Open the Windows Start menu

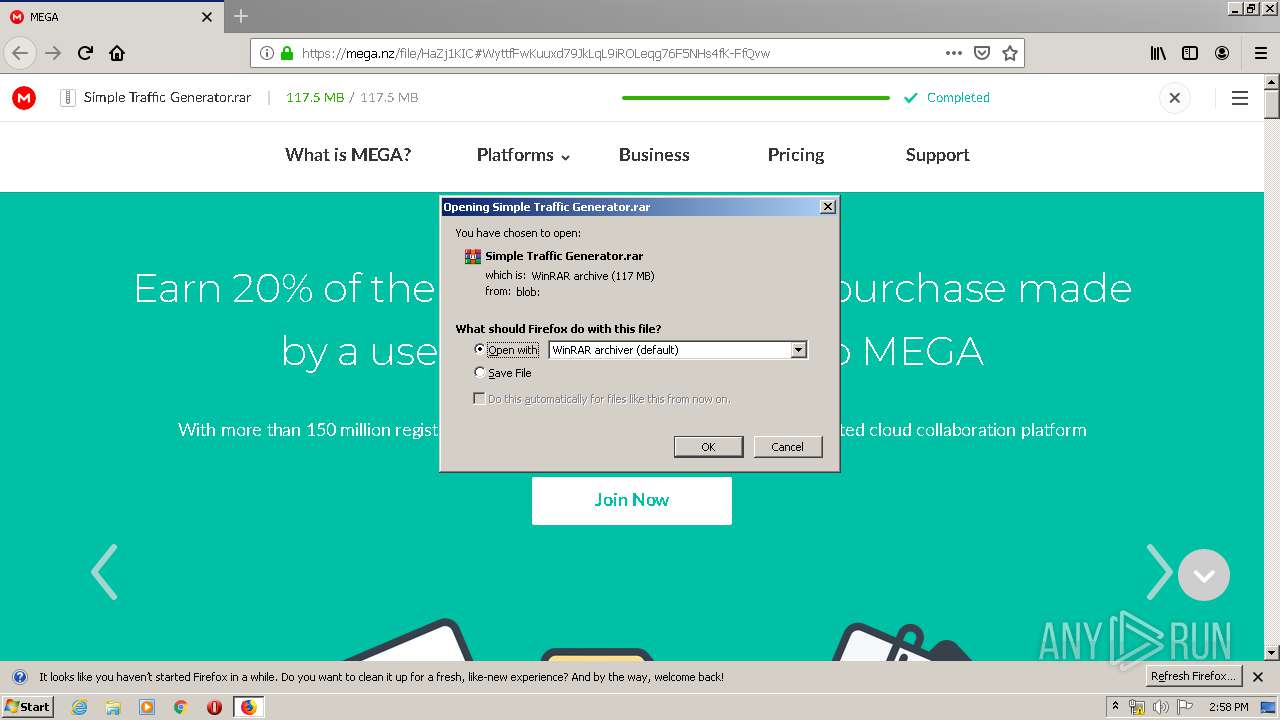[28, 707]
